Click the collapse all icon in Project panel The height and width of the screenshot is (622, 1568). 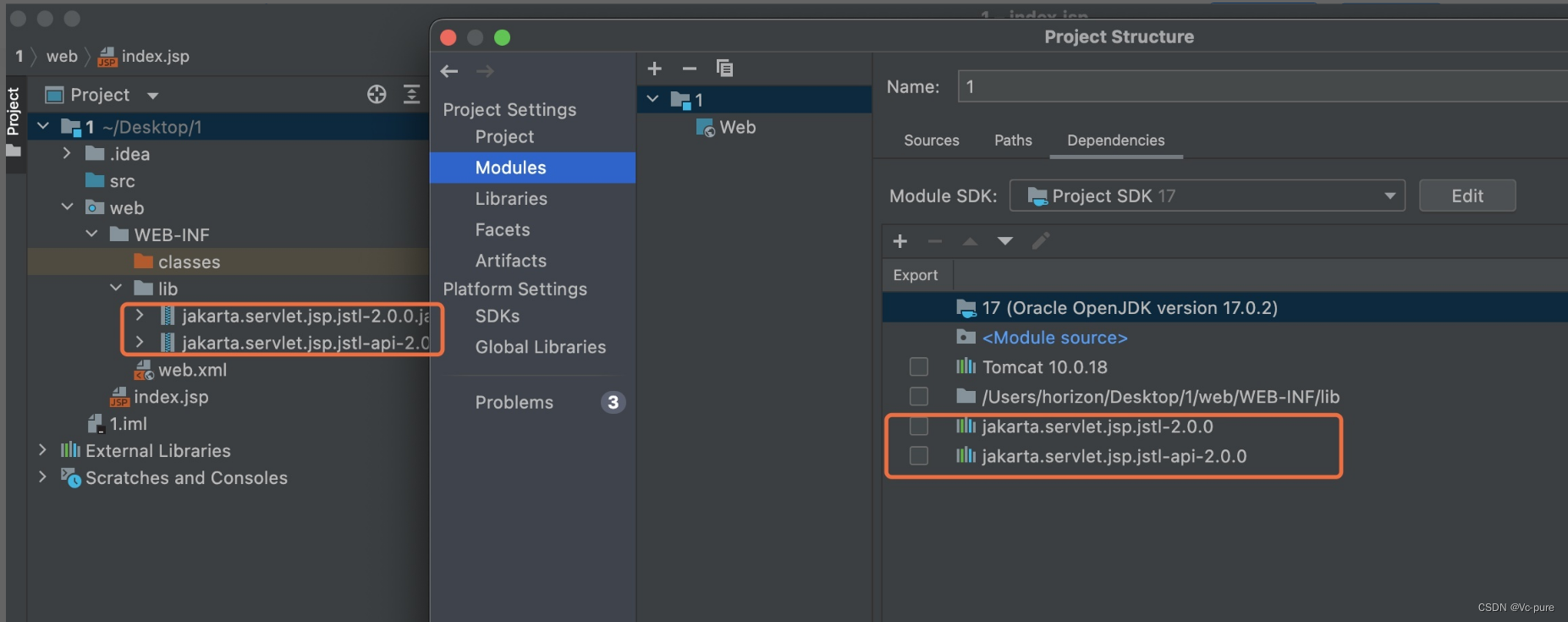point(411,94)
